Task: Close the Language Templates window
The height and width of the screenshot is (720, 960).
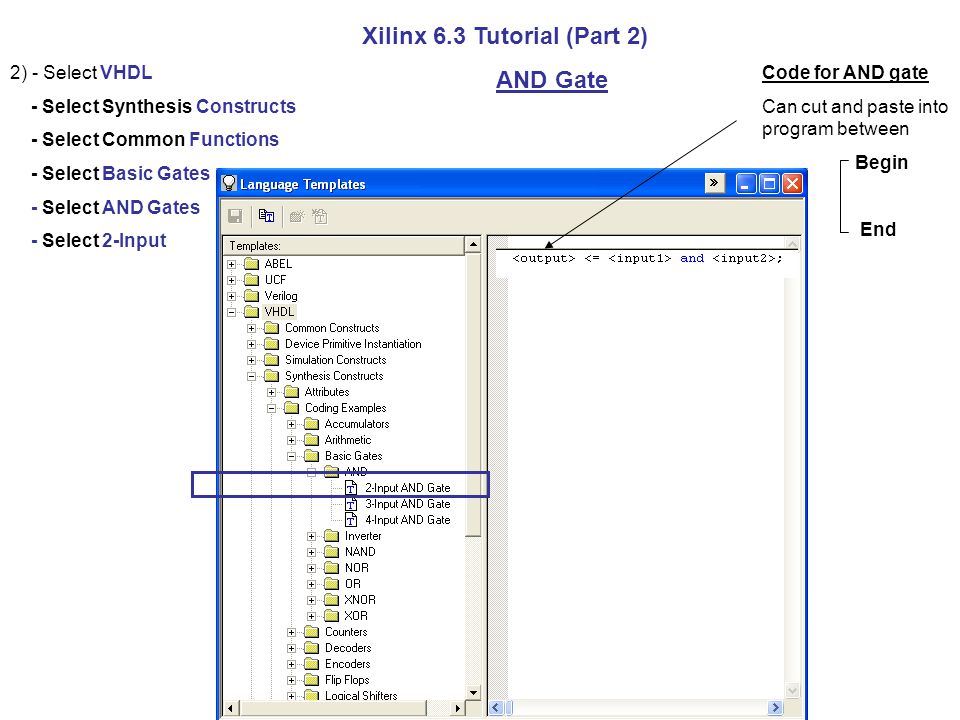Action: click(792, 183)
